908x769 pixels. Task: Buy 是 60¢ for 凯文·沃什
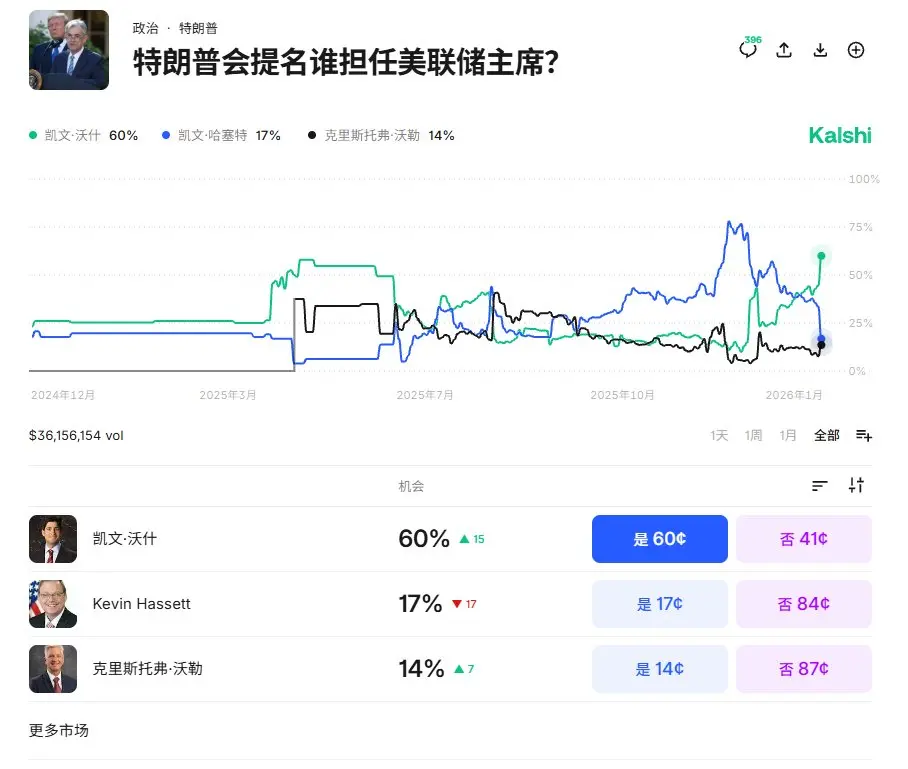(x=660, y=539)
